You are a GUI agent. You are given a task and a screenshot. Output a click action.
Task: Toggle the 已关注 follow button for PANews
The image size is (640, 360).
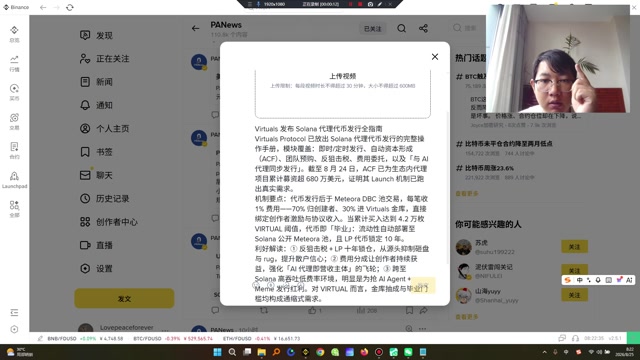[372, 29]
